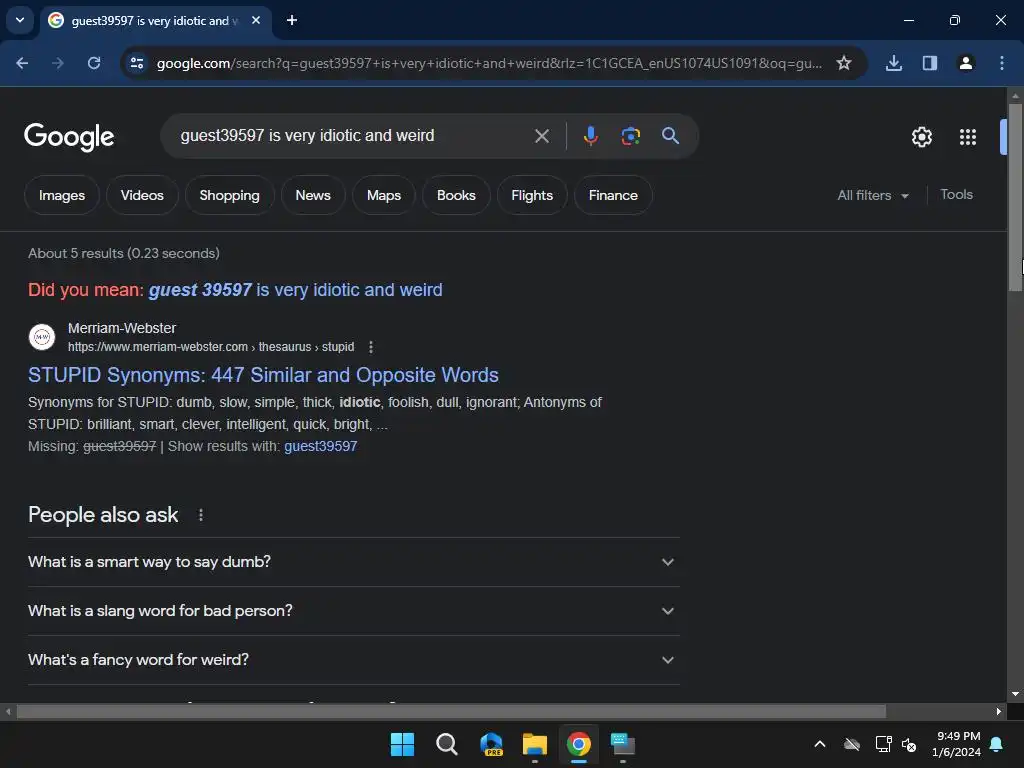1024x768 pixels.
Task: Switch to the Videos filter
Action: (142, 195)
